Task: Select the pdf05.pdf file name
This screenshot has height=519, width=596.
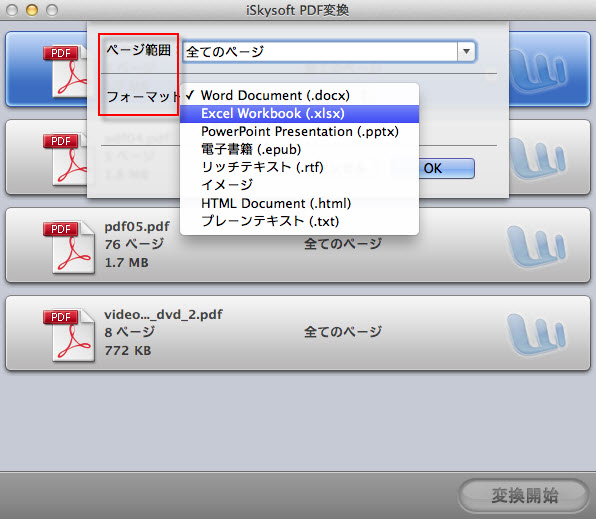Action: tap(137, 227)
